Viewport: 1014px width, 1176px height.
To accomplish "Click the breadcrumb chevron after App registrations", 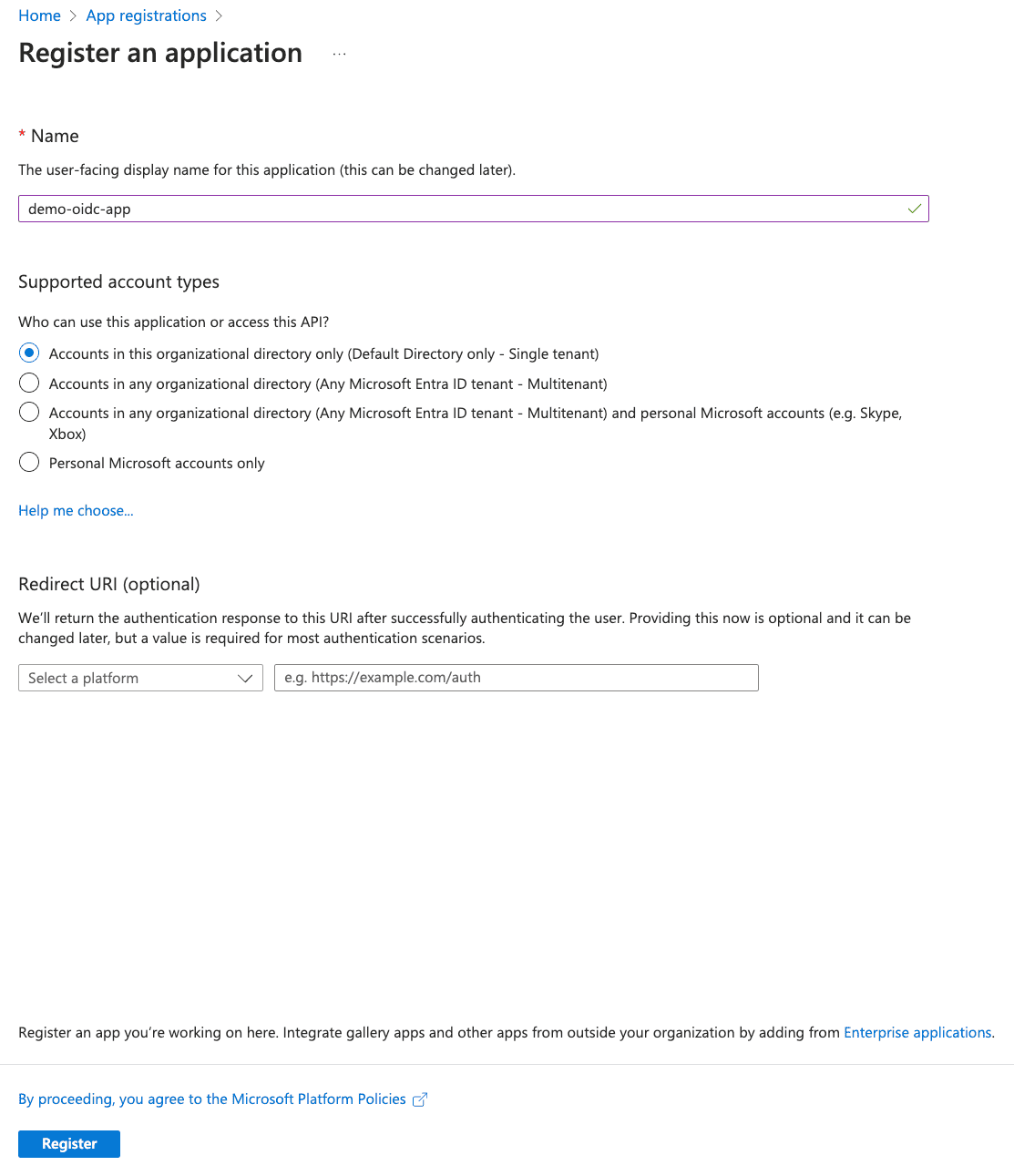I will [x=219, y=15].
